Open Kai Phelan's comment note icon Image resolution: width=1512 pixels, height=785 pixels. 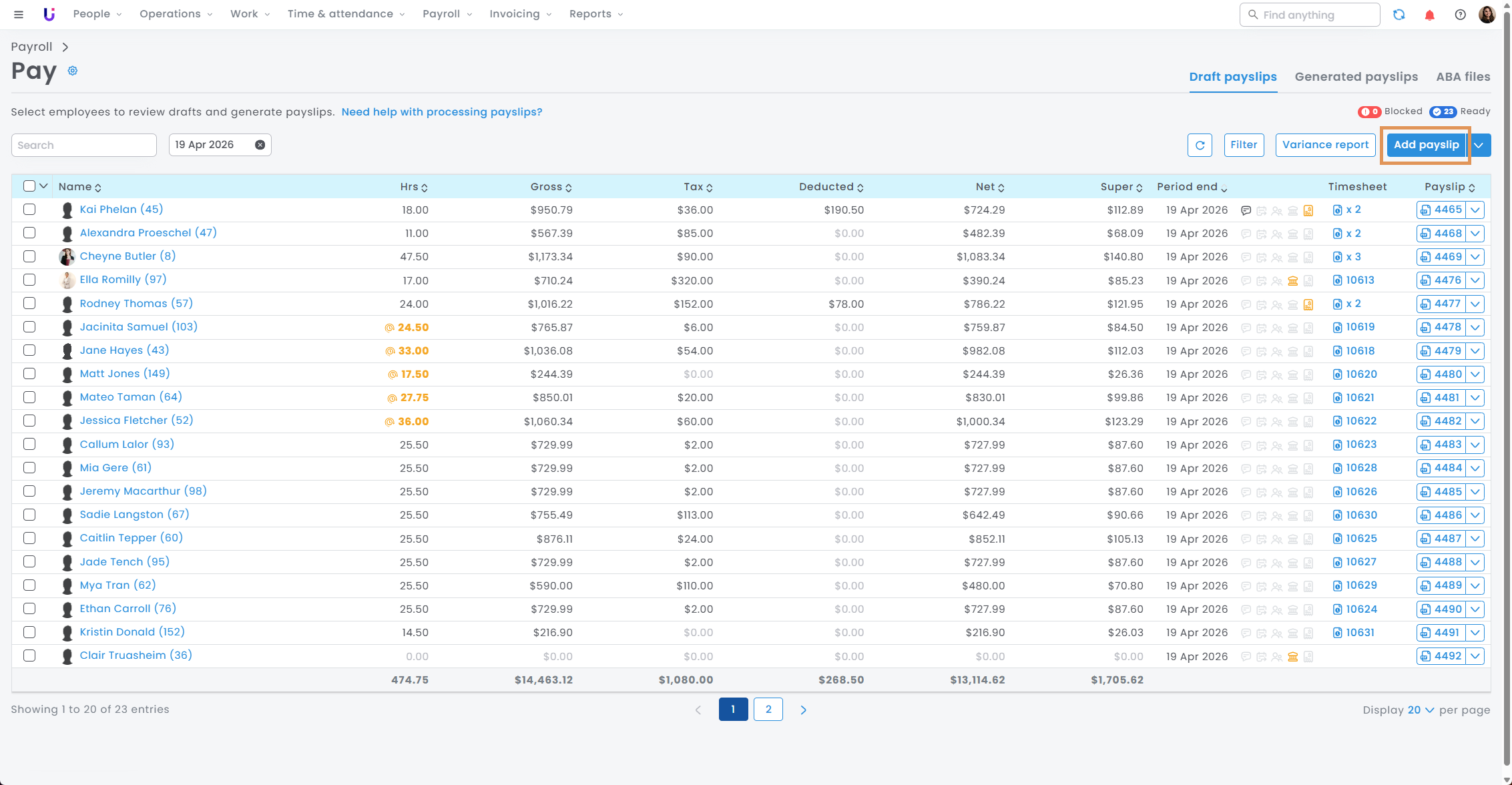pyautogui.click(x=1246, y=210)
